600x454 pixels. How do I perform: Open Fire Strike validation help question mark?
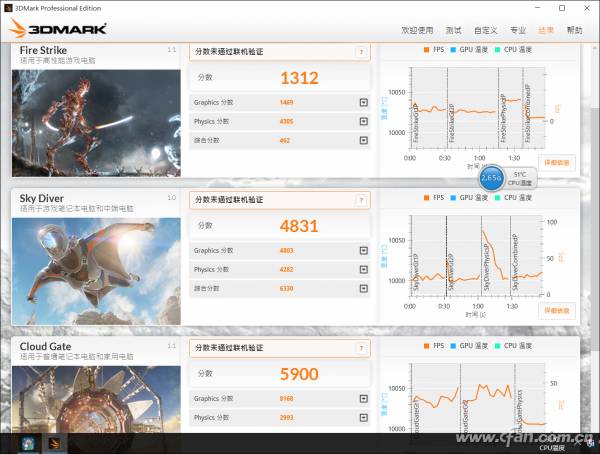point(361,52)
